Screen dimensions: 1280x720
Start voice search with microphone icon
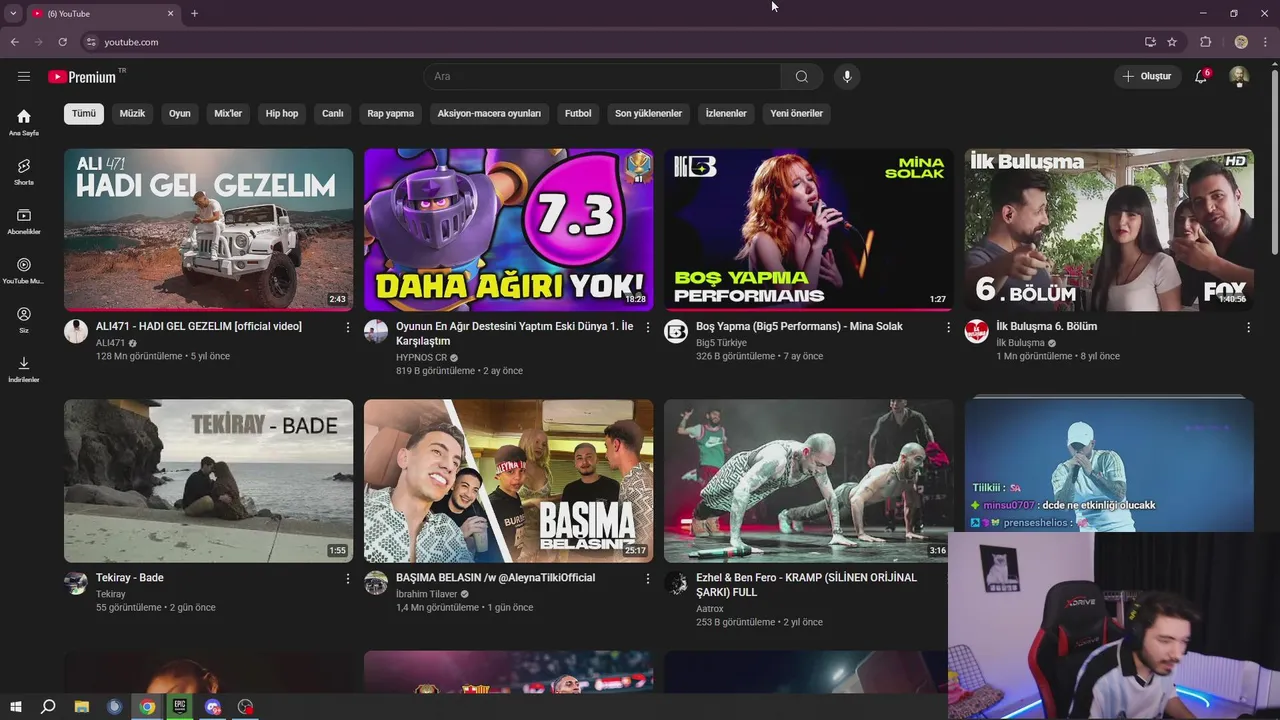pyautogui.click(x=847, y=76)
